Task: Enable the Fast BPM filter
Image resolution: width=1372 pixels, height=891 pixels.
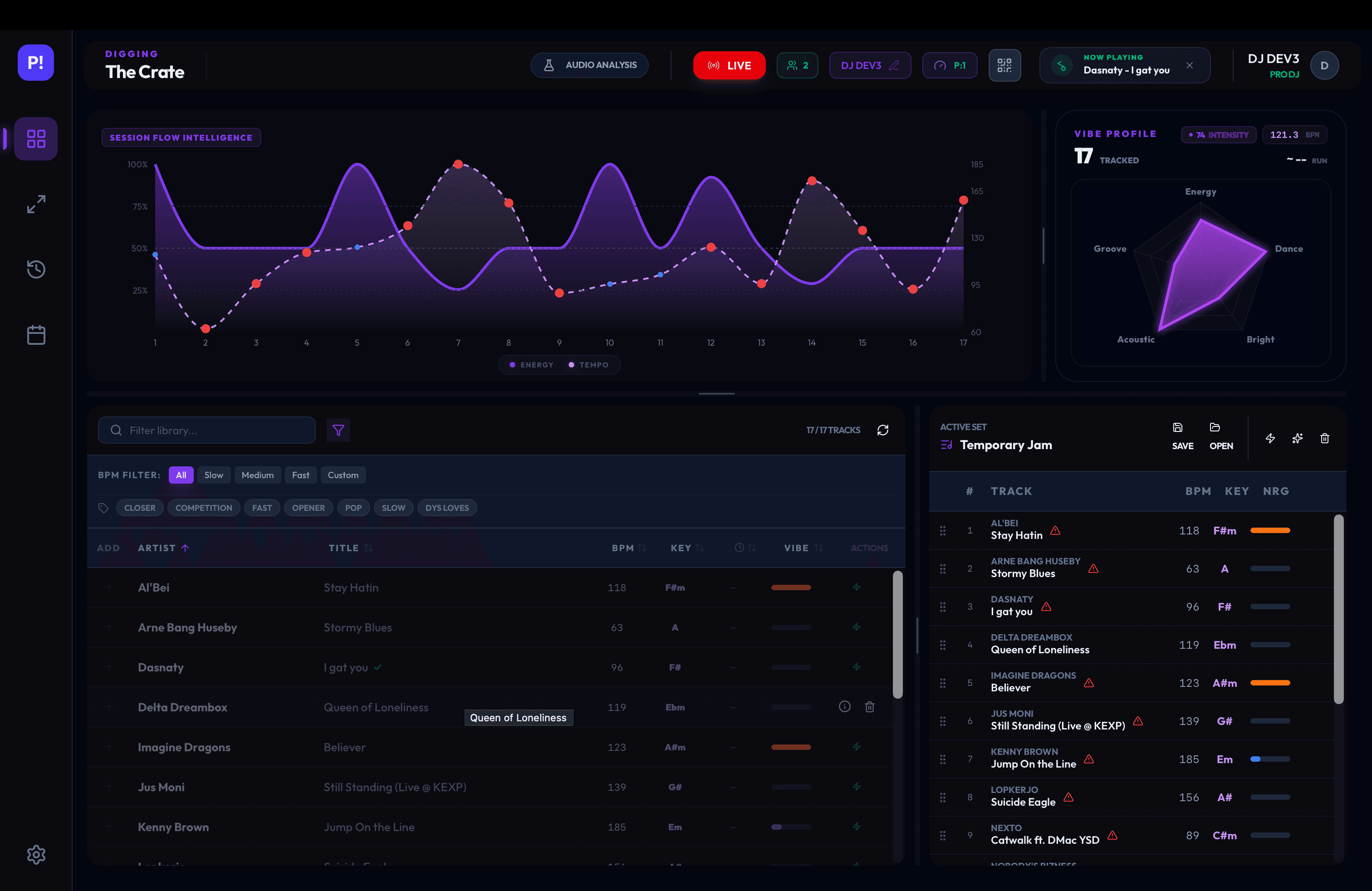Action: (301, 475)
